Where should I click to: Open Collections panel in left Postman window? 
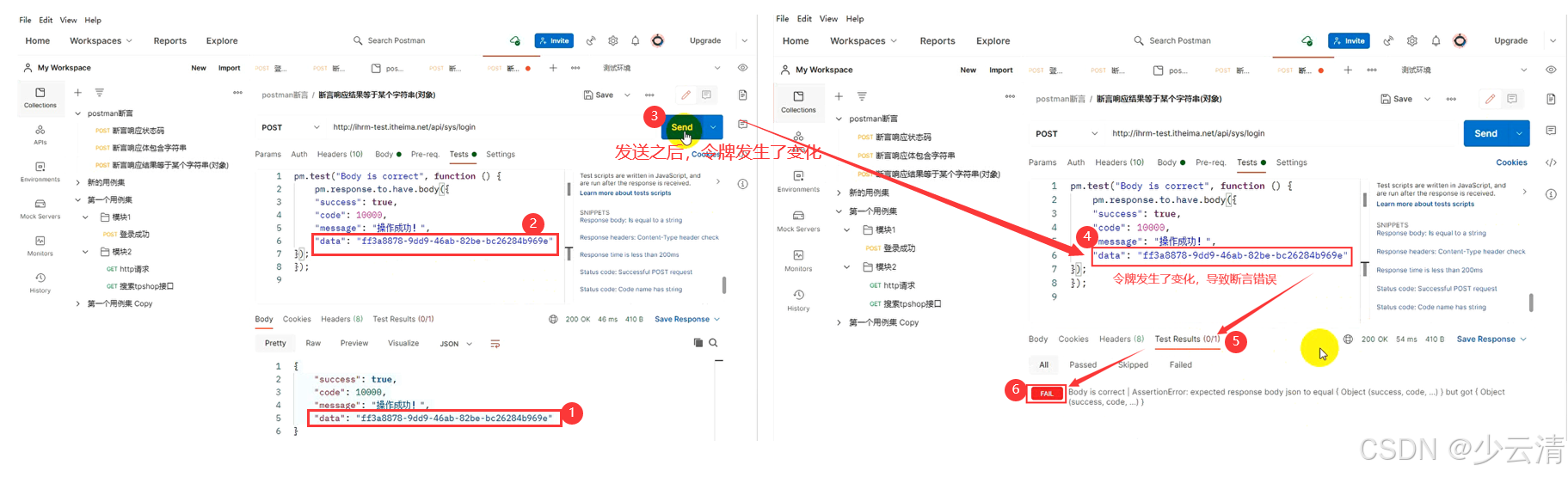[40, 97]
